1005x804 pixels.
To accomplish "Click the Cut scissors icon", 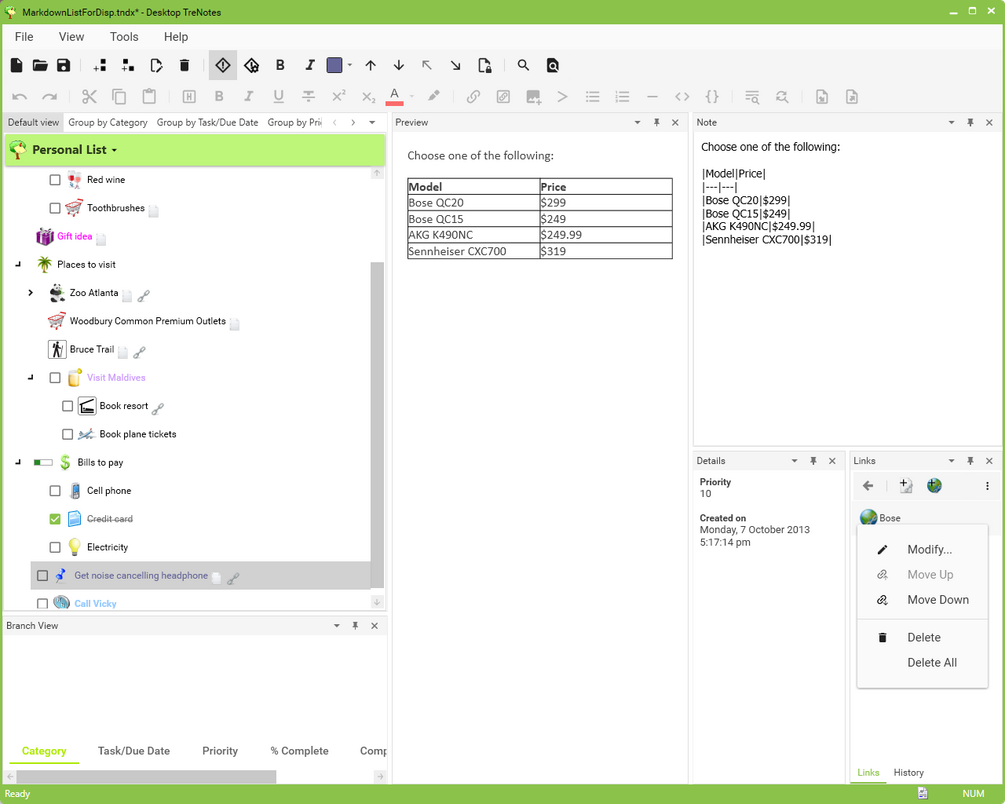I will pyautogui.click(x=89, y=97).
